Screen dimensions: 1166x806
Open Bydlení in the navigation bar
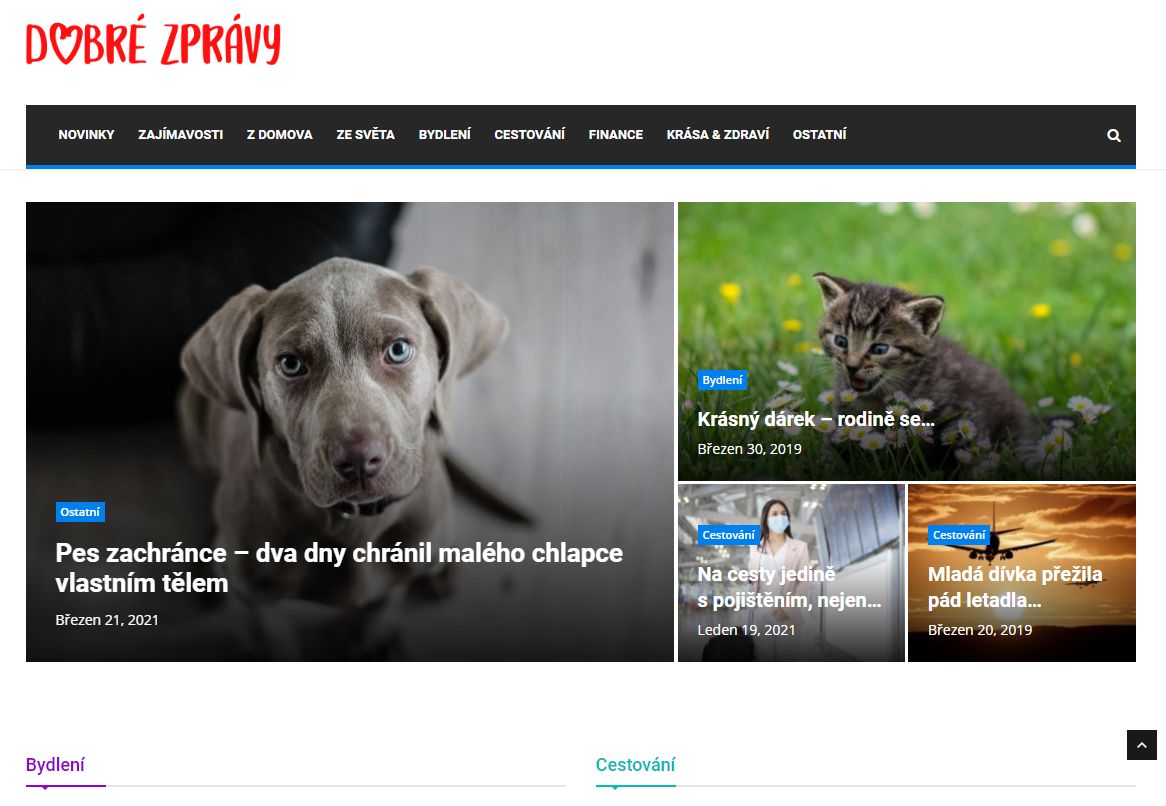click(445, 135)
